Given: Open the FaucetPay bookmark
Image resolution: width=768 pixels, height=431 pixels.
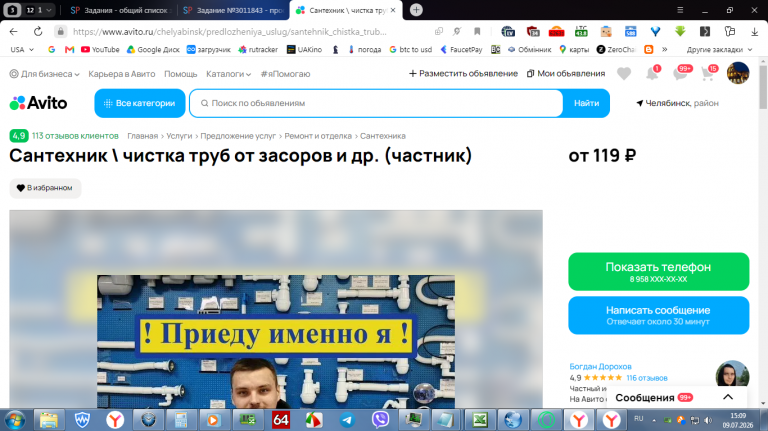Looking at the screenshot, I should (x=461, y=49).
